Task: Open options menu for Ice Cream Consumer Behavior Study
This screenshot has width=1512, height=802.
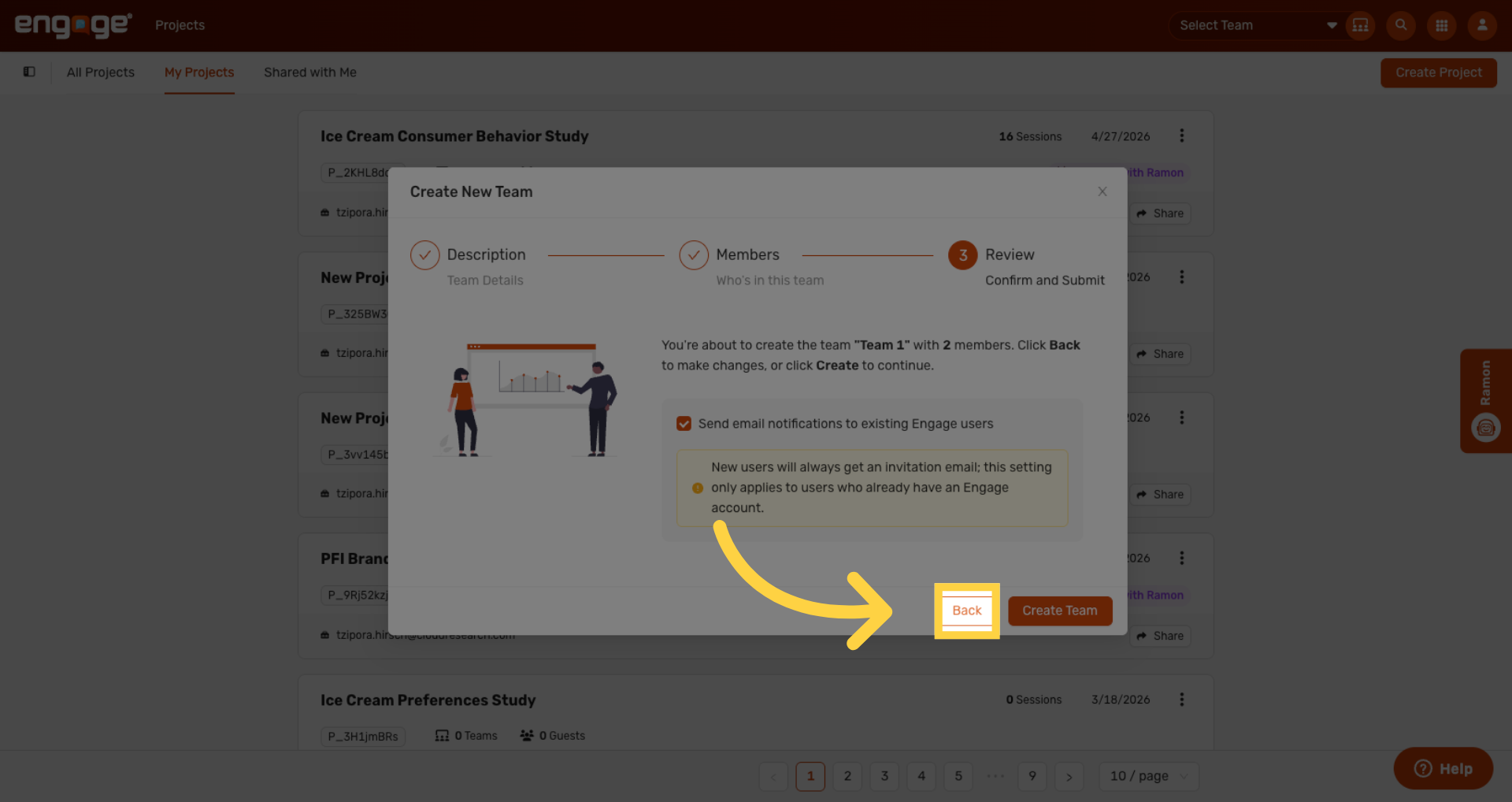Action: pyautogui.click(x=1181, y=136)
